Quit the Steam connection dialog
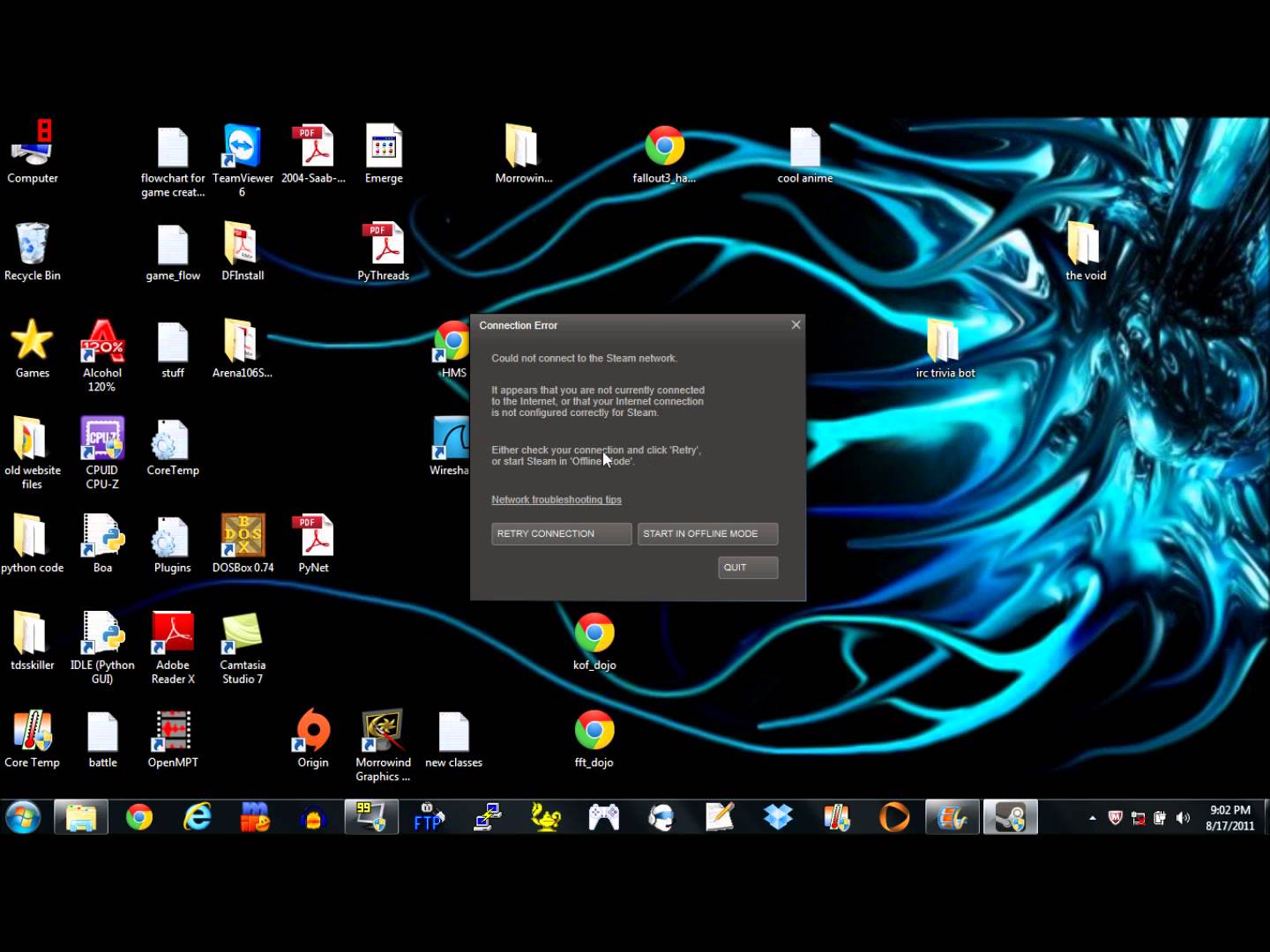The width and height of the screenshot is (1270, 952). pos(748,568)
